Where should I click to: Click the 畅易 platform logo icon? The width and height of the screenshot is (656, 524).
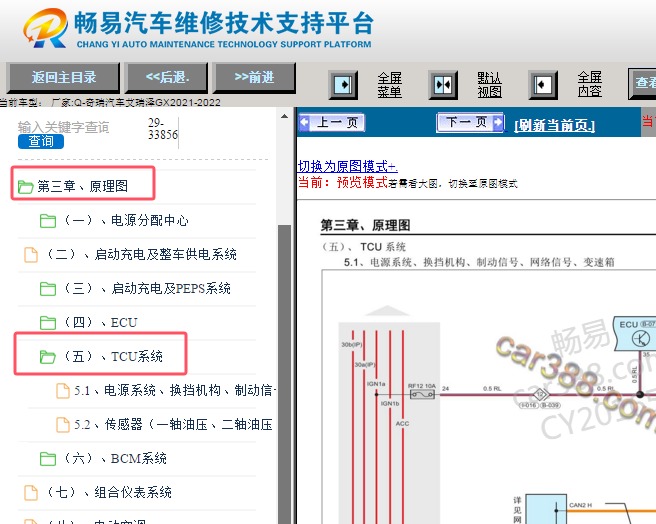click(46, 28)
